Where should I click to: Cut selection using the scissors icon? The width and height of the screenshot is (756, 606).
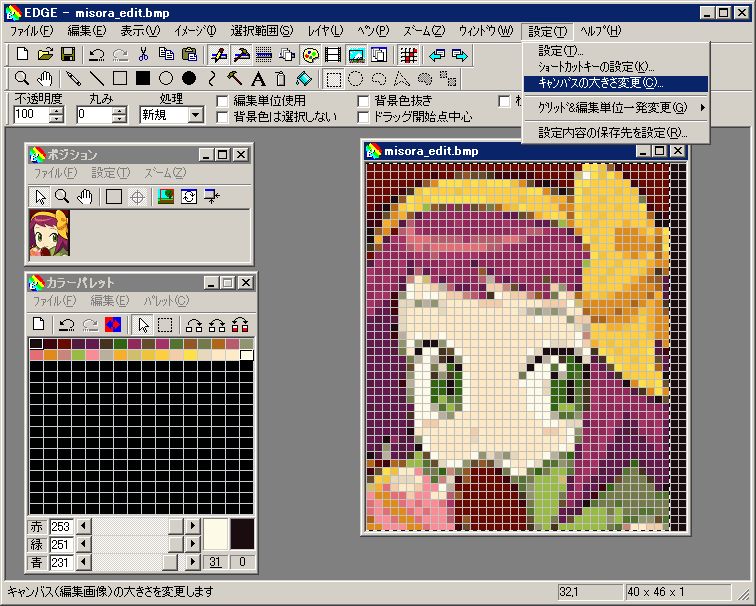click(x=143, y=54)
